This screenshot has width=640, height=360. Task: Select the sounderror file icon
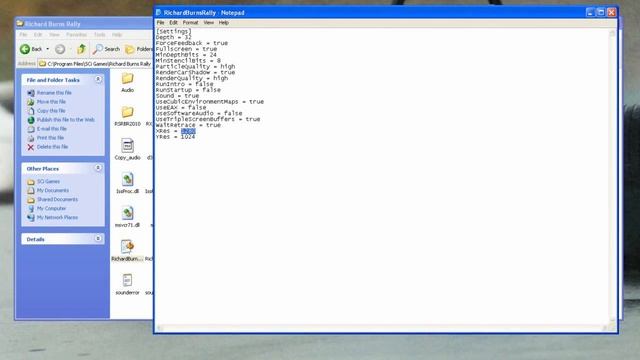click(127, 280)
